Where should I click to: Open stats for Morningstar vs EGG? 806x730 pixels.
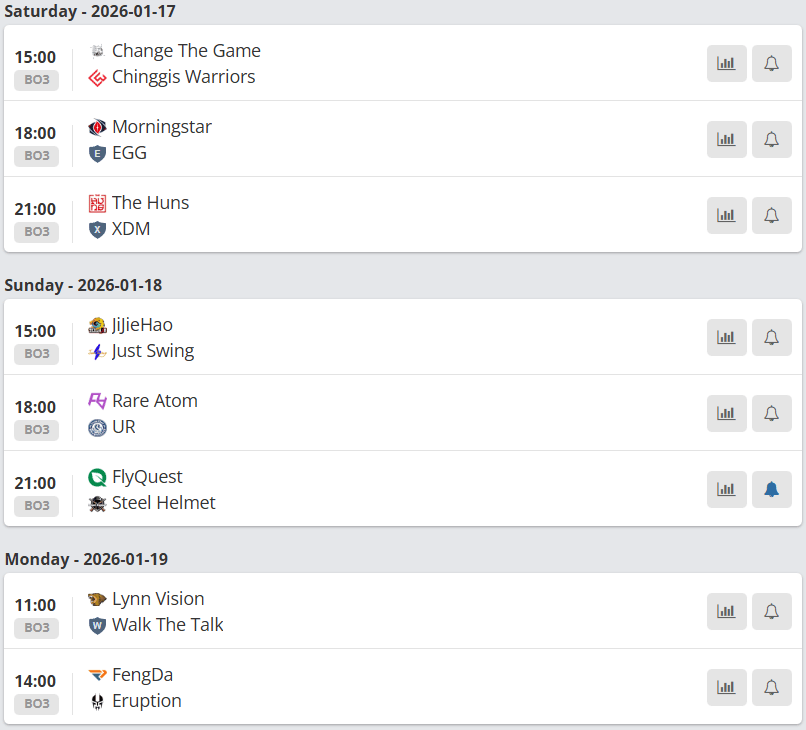[726, 139]
